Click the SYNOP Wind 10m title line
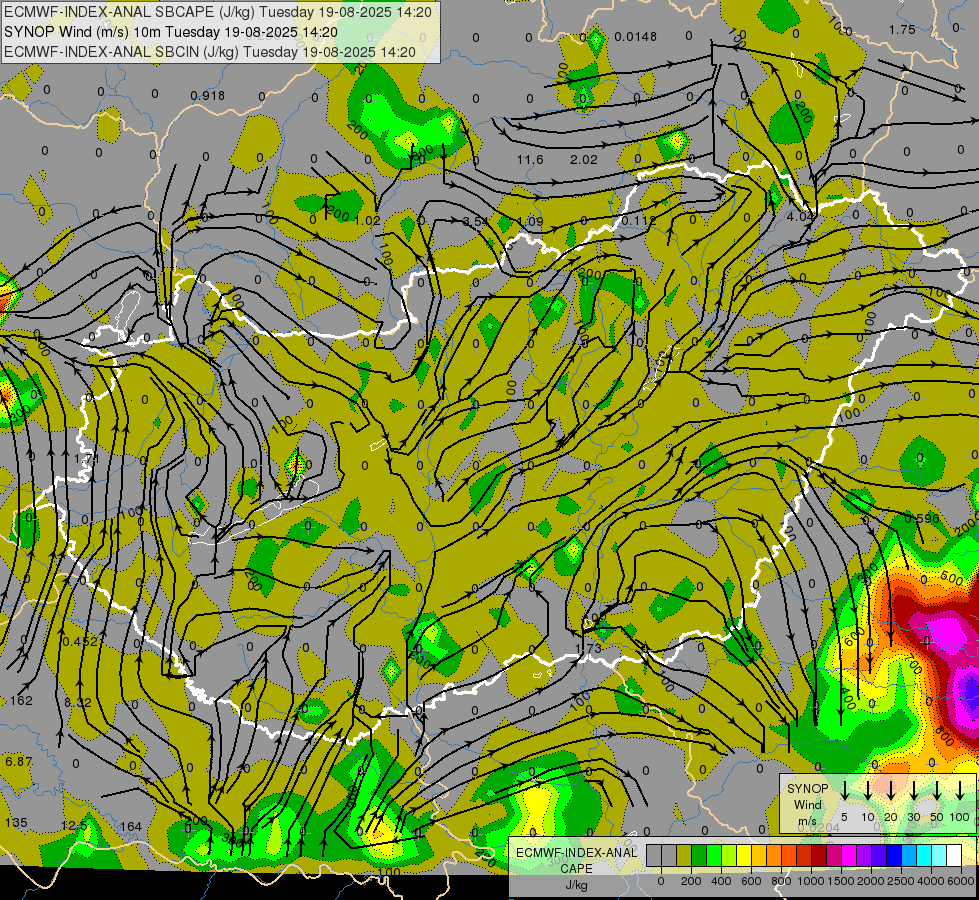 (x=170, y=32)
